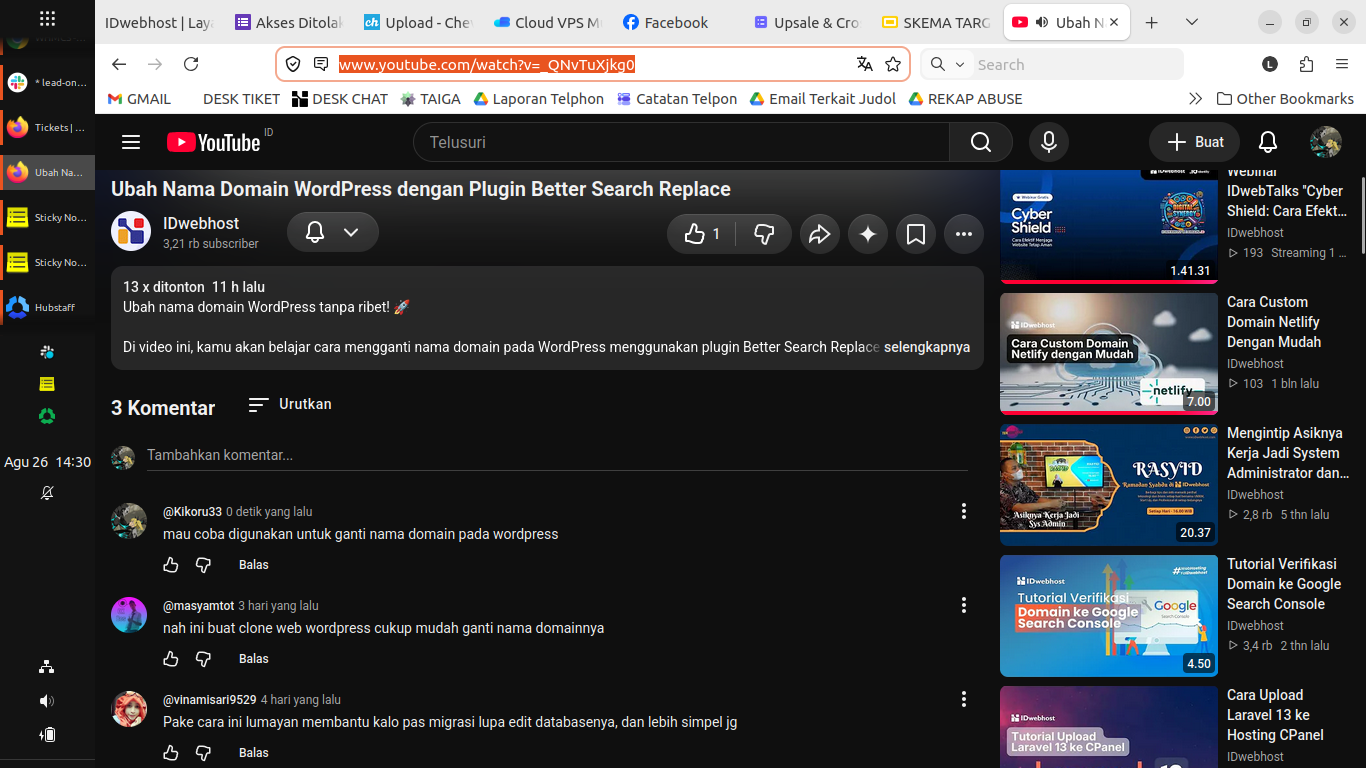Click the YouTube Telusuri search field
The height and width of the screenshot is (768, 1366).
(681, 142)
